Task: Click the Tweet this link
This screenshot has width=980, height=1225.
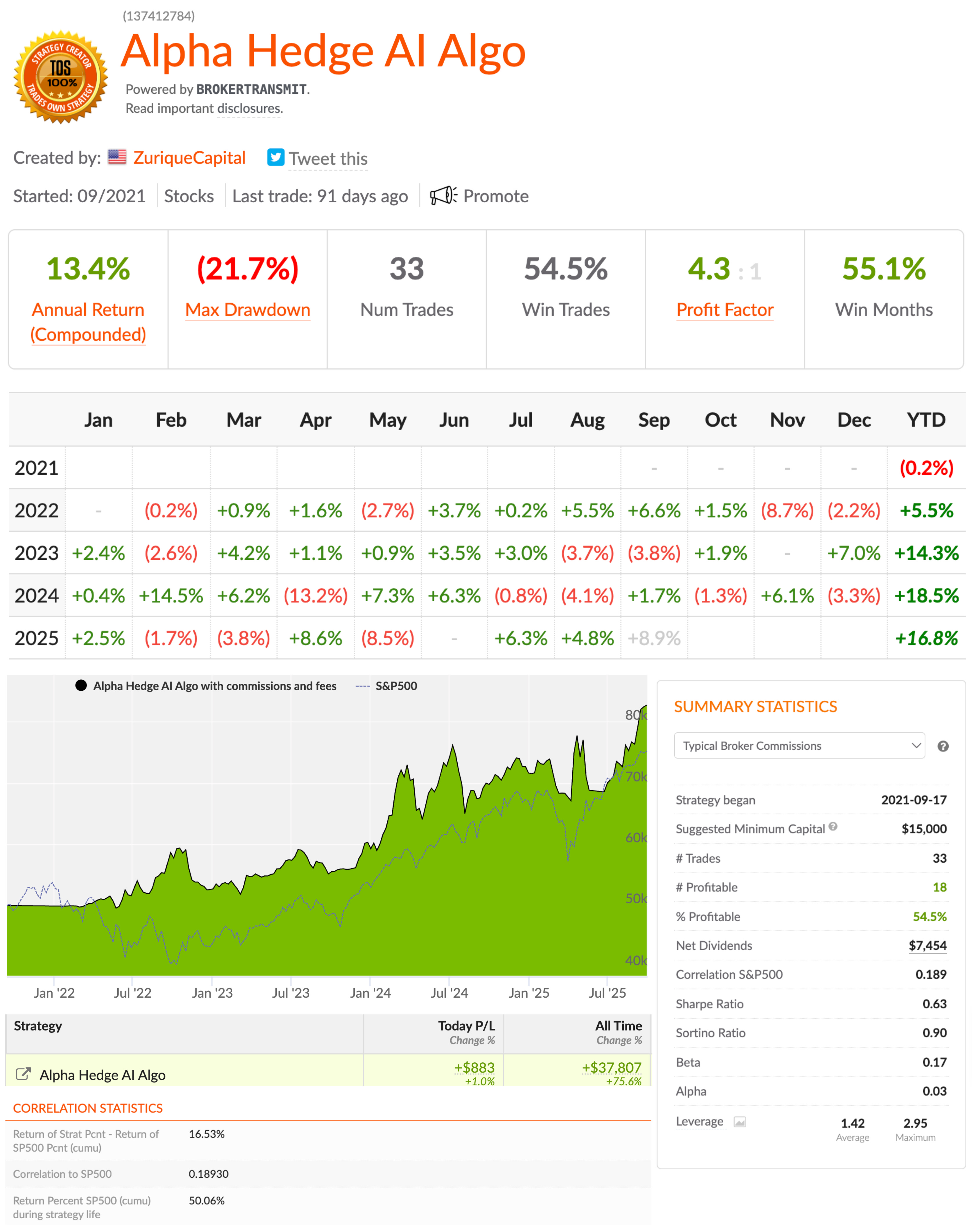Action: coord(328,159)
